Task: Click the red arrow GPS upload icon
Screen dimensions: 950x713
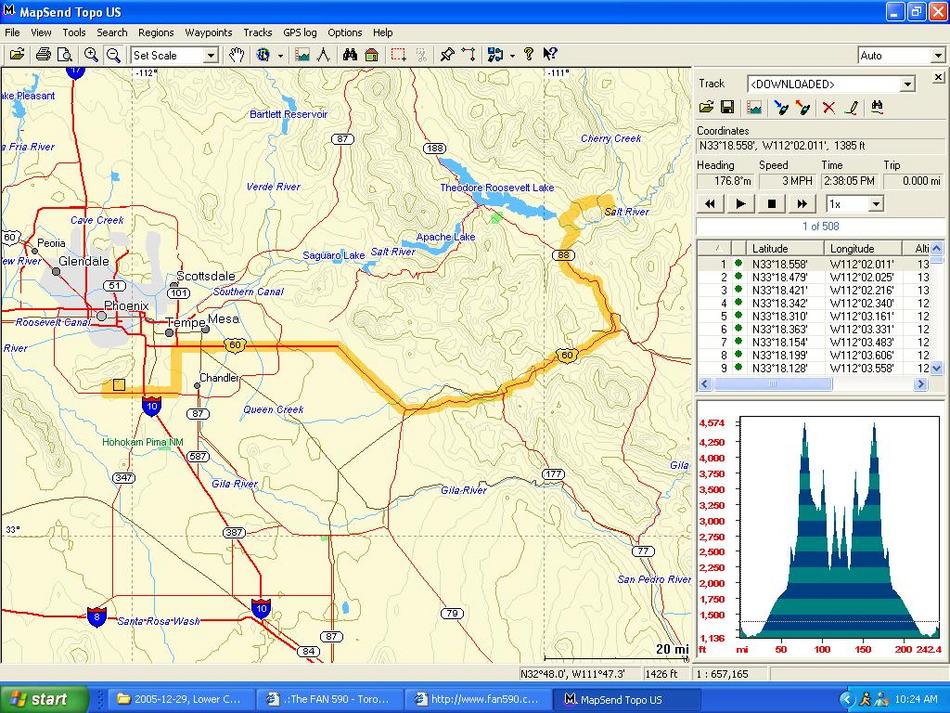Action: (803, 108)
